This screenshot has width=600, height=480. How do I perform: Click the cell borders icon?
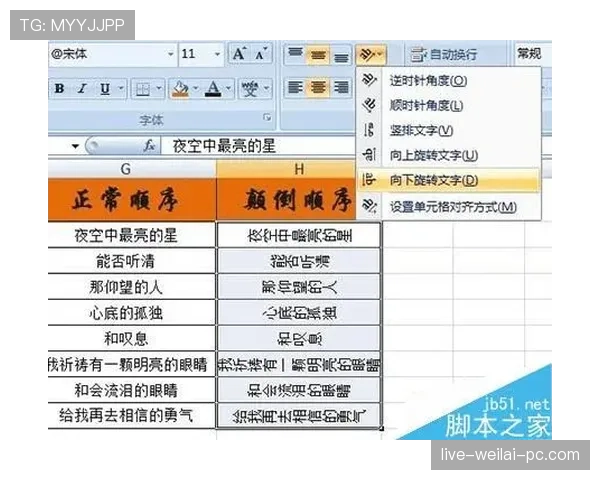pos(143,89)
